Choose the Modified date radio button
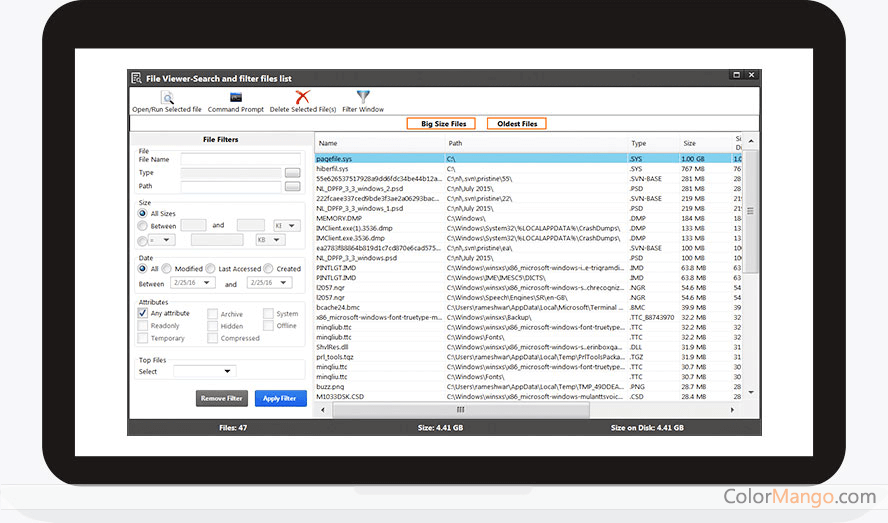This screenshot has width=888, height=523. pyautogui.click(x=169, y=269)
